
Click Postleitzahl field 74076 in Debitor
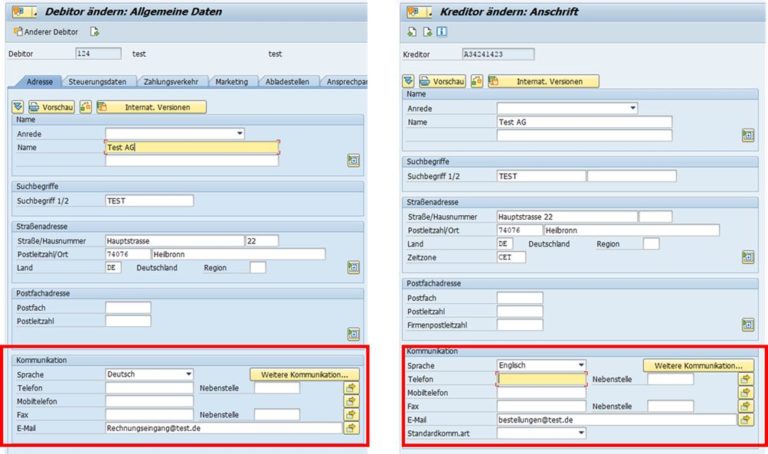click(128, 254)
